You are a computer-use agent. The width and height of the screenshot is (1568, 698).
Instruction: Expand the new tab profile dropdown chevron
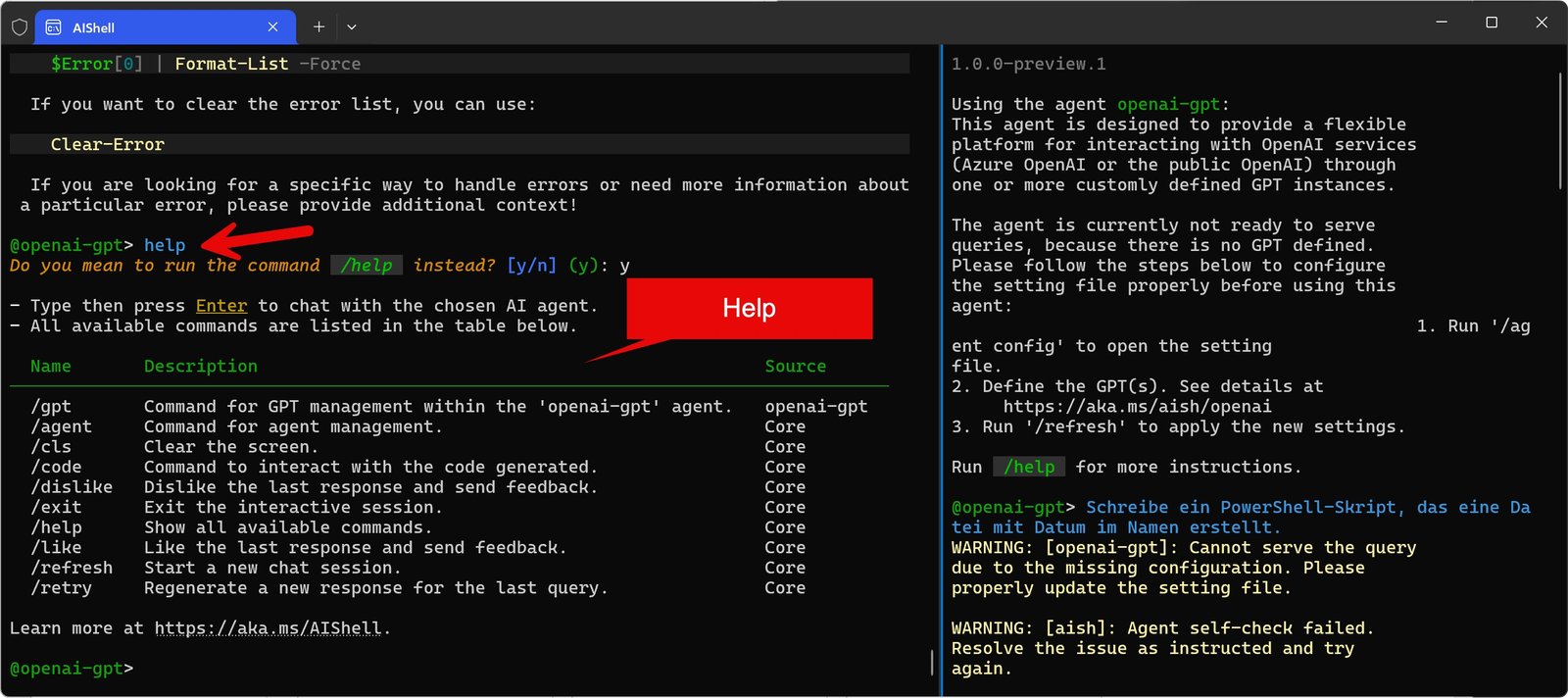click(352, 27)
